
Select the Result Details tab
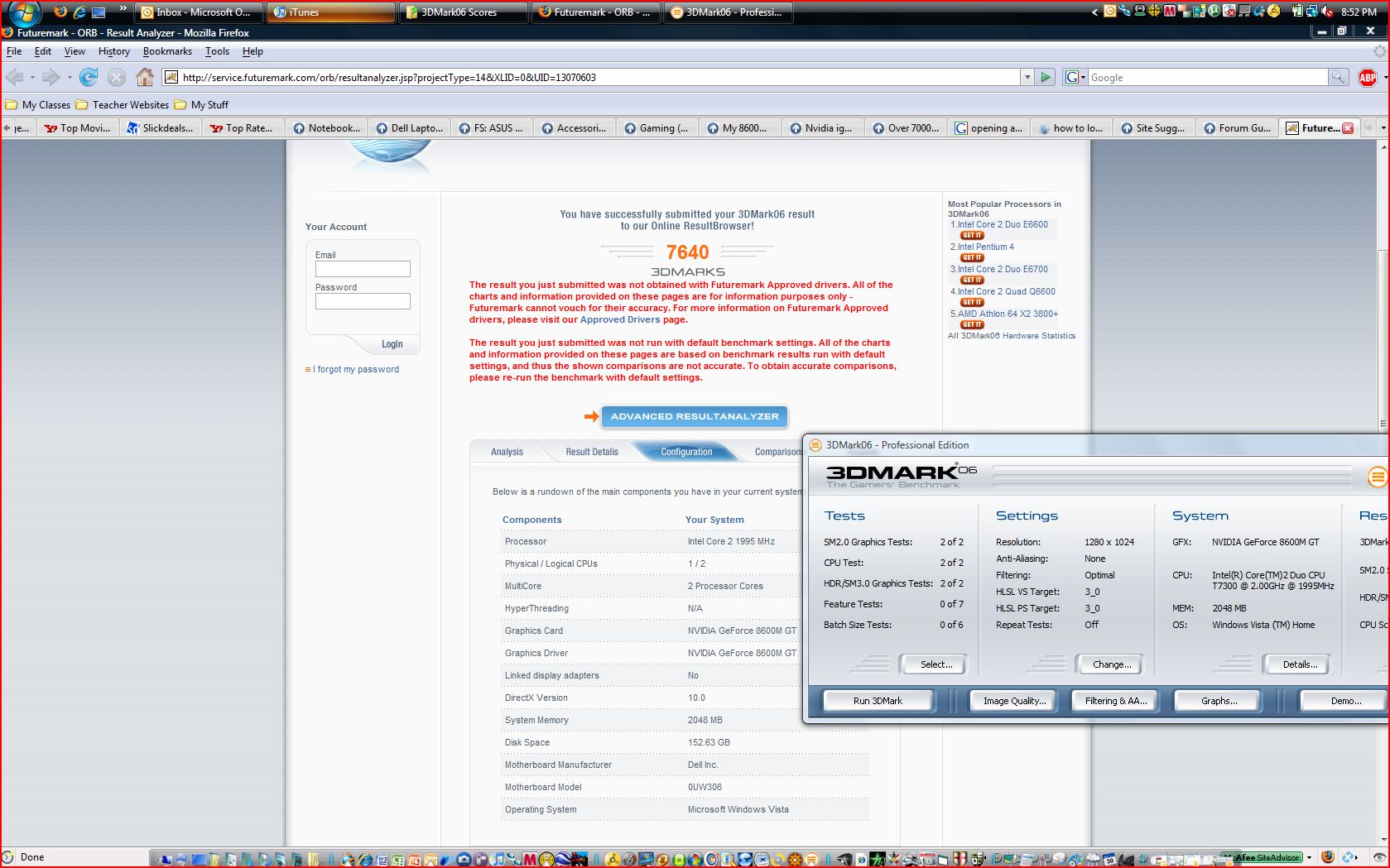coord(592,452)
